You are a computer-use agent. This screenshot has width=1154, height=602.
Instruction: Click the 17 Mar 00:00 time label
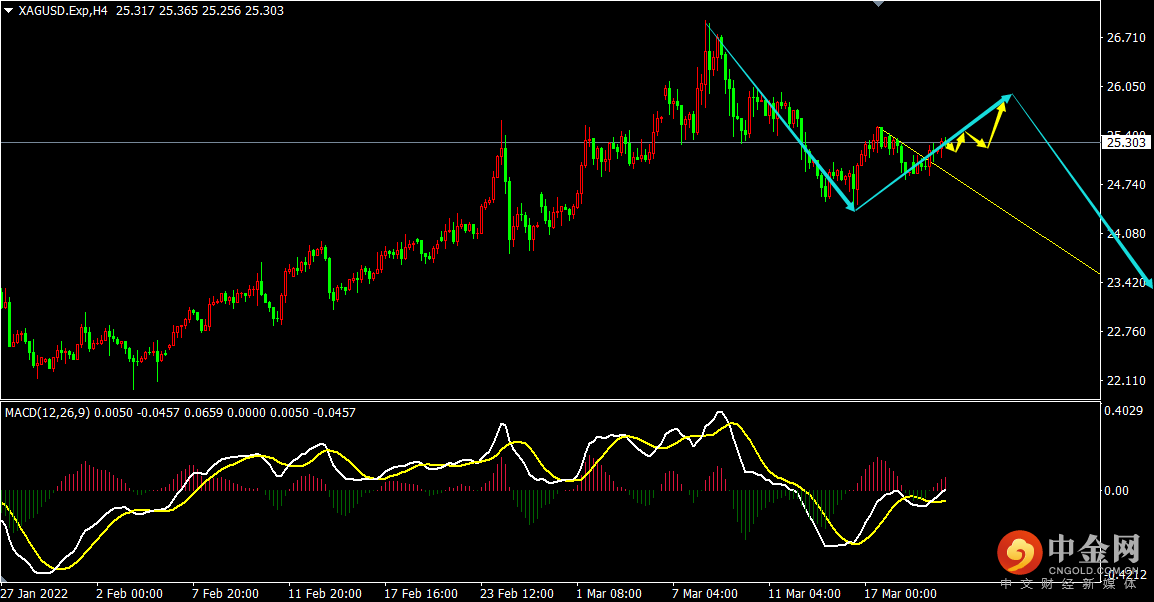pos(900,593)
